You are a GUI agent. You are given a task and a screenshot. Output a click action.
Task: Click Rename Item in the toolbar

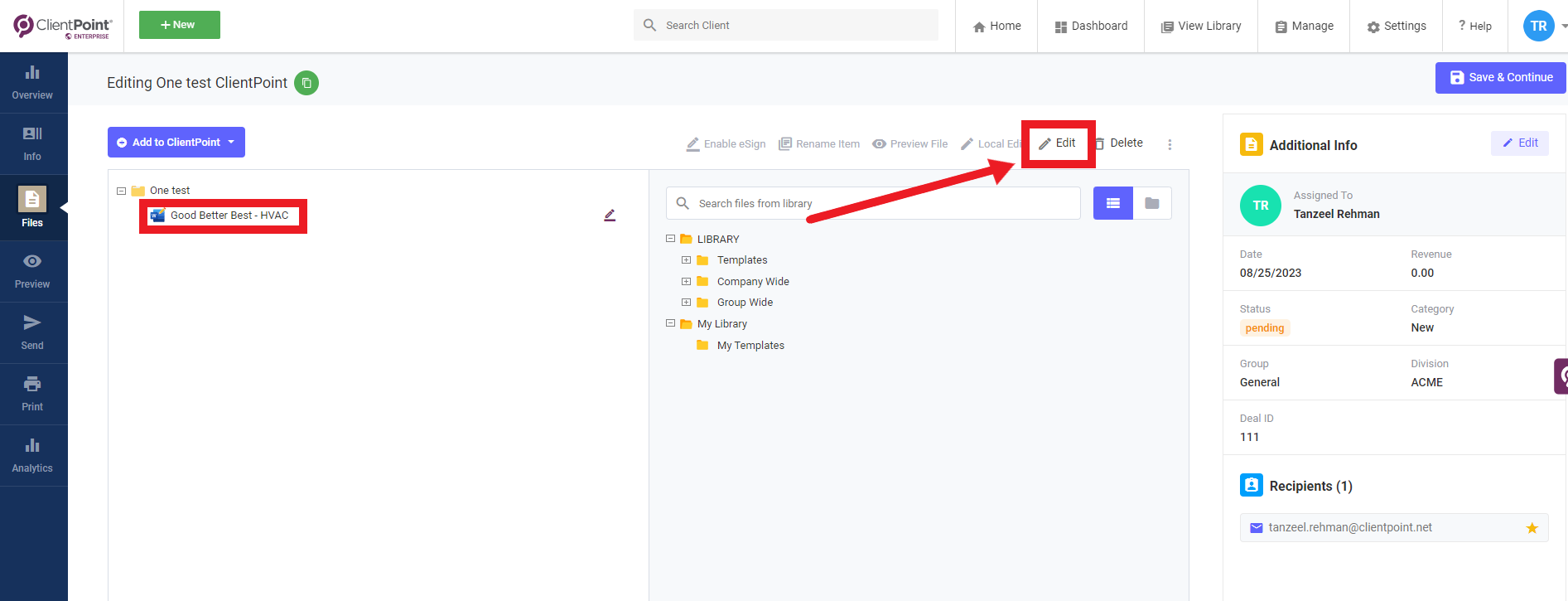(819, 144)
